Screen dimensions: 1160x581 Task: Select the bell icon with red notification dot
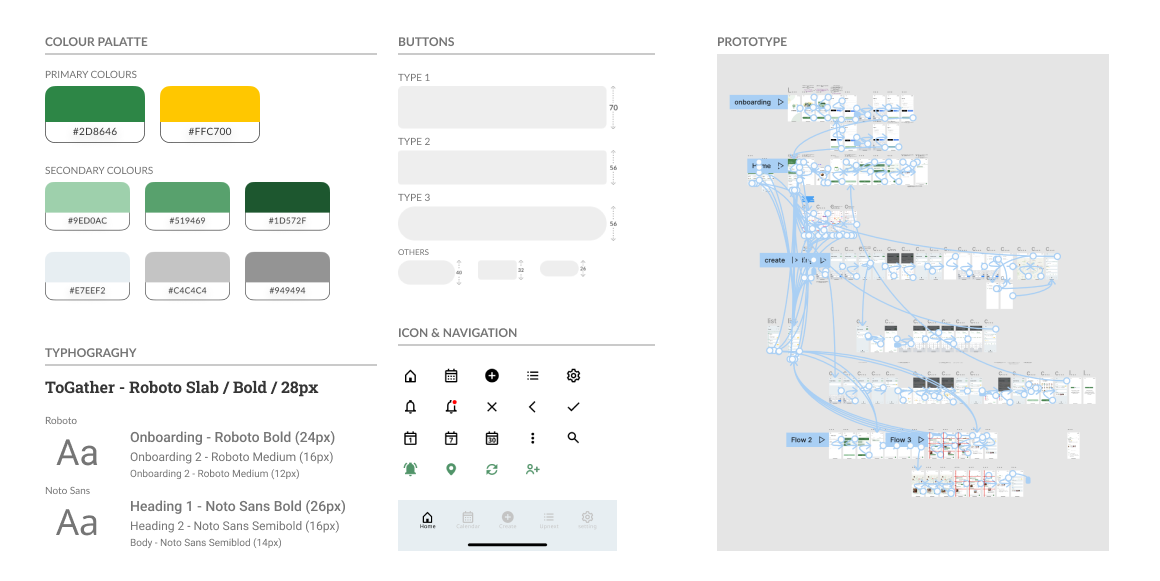click(x=451, y=407)
